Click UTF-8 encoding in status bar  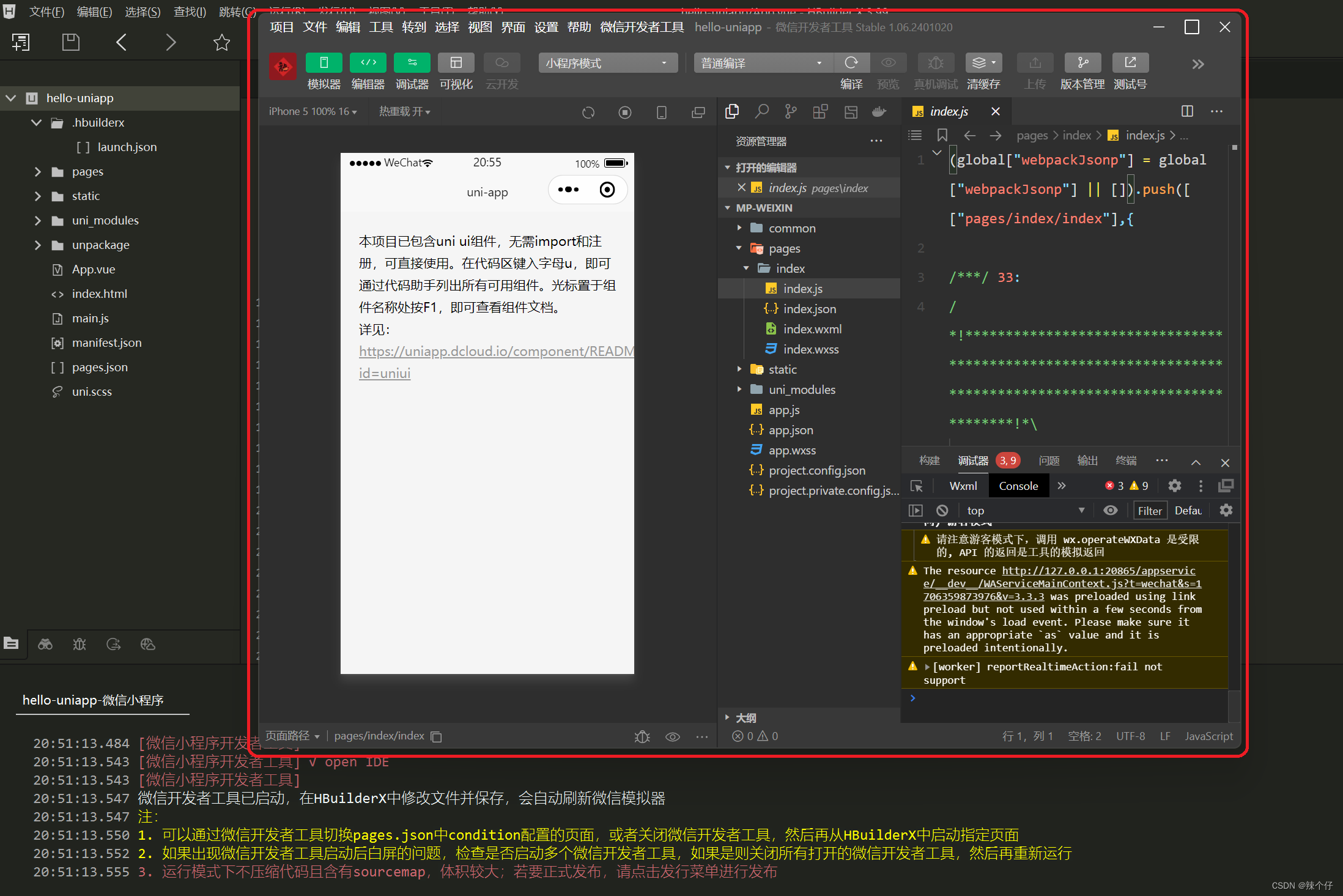coord(1130,736)
